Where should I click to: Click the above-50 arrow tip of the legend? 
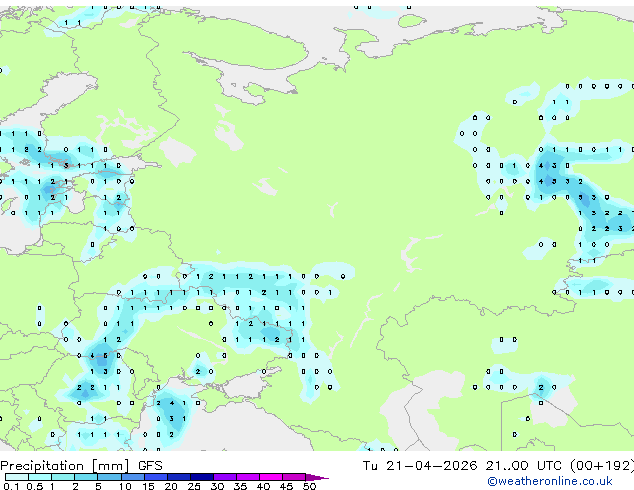(x=317, y=477)
